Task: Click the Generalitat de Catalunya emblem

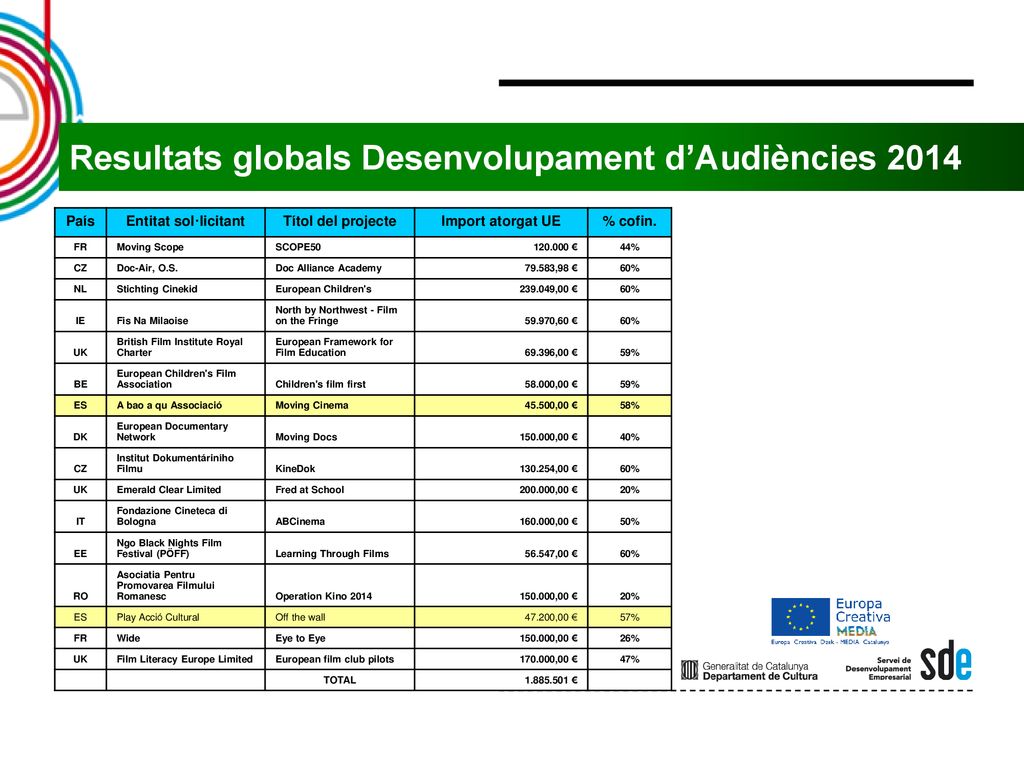Action: pos(690,670)
